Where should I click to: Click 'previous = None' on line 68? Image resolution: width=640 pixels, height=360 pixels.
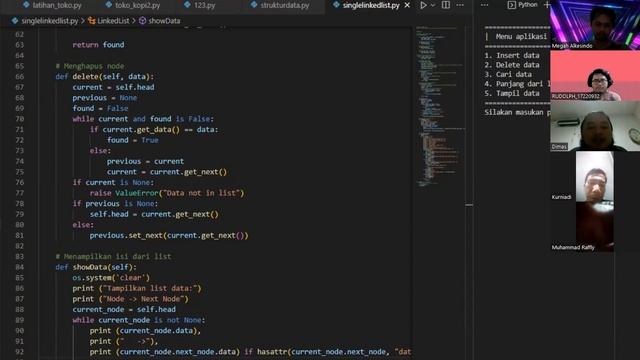coord(105,98)
